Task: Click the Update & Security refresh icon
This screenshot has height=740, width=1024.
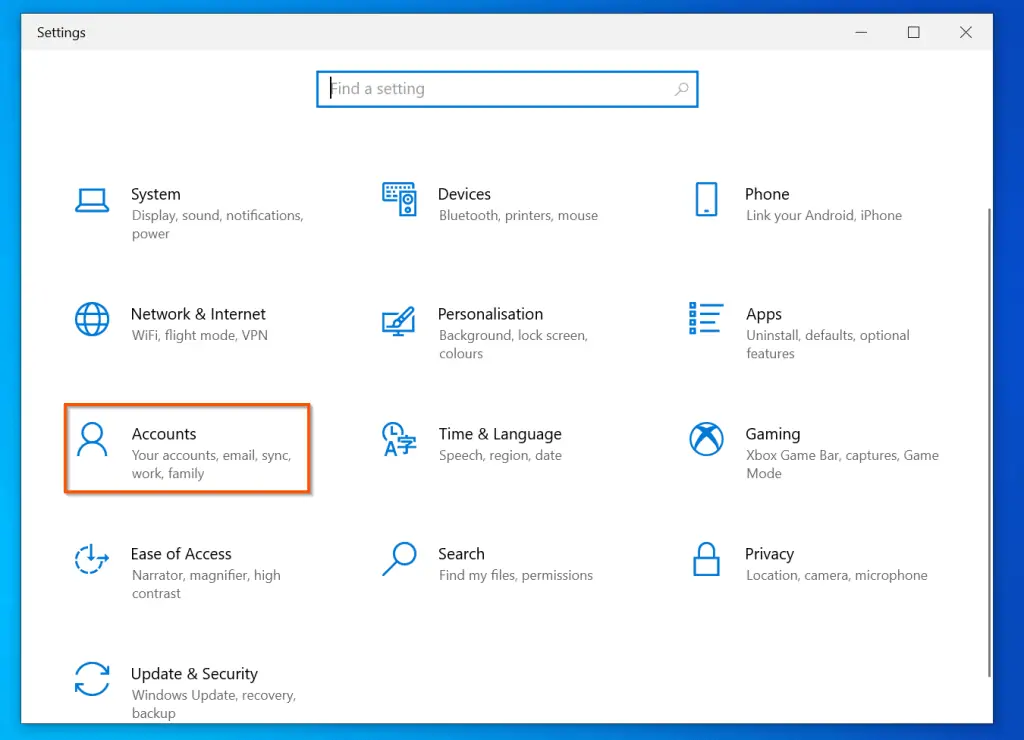Action: [x=92, y=680]
